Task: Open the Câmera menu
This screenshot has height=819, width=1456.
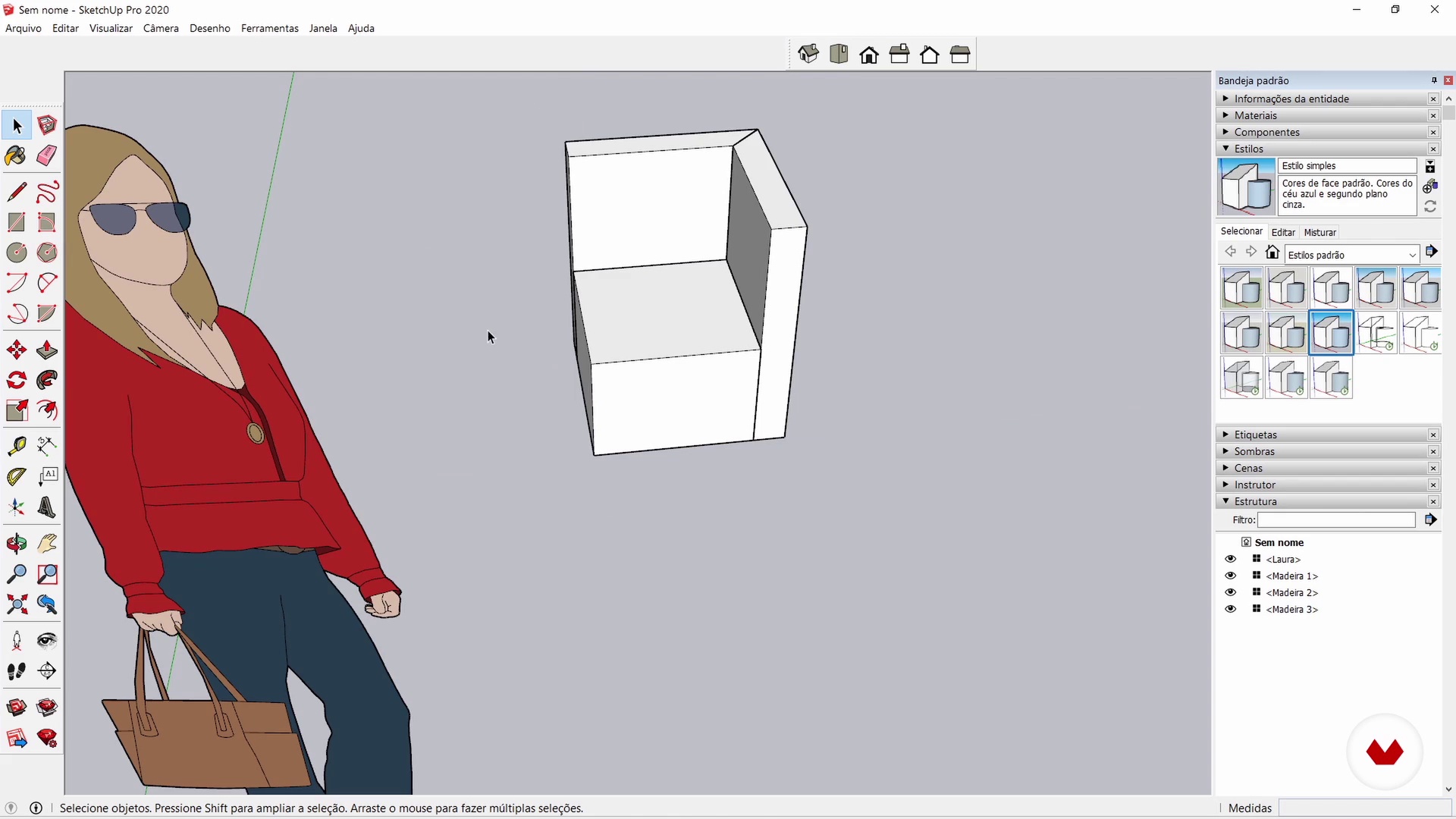Action: (161, 28)
